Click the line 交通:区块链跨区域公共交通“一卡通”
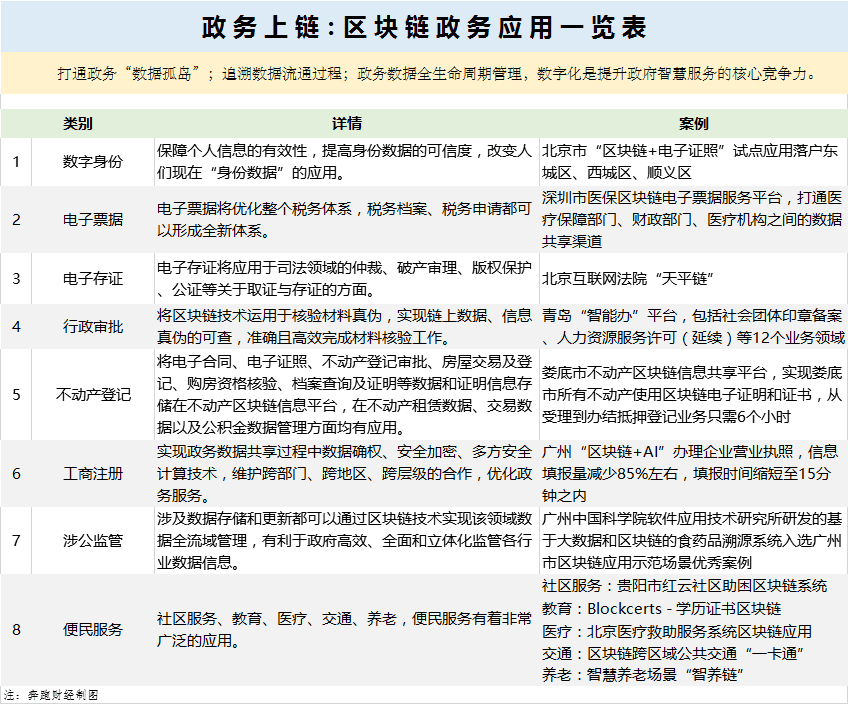 673,654
